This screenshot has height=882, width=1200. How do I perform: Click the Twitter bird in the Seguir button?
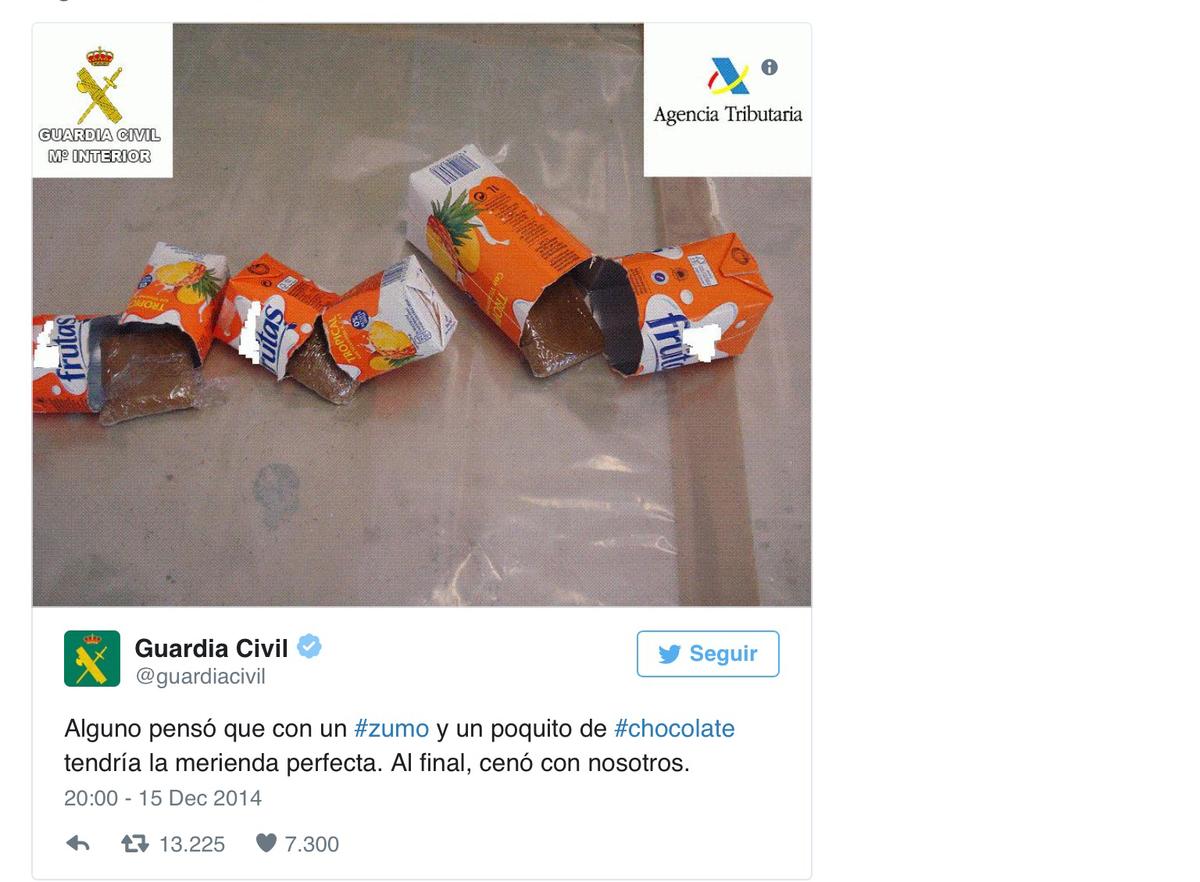[669, 654]
